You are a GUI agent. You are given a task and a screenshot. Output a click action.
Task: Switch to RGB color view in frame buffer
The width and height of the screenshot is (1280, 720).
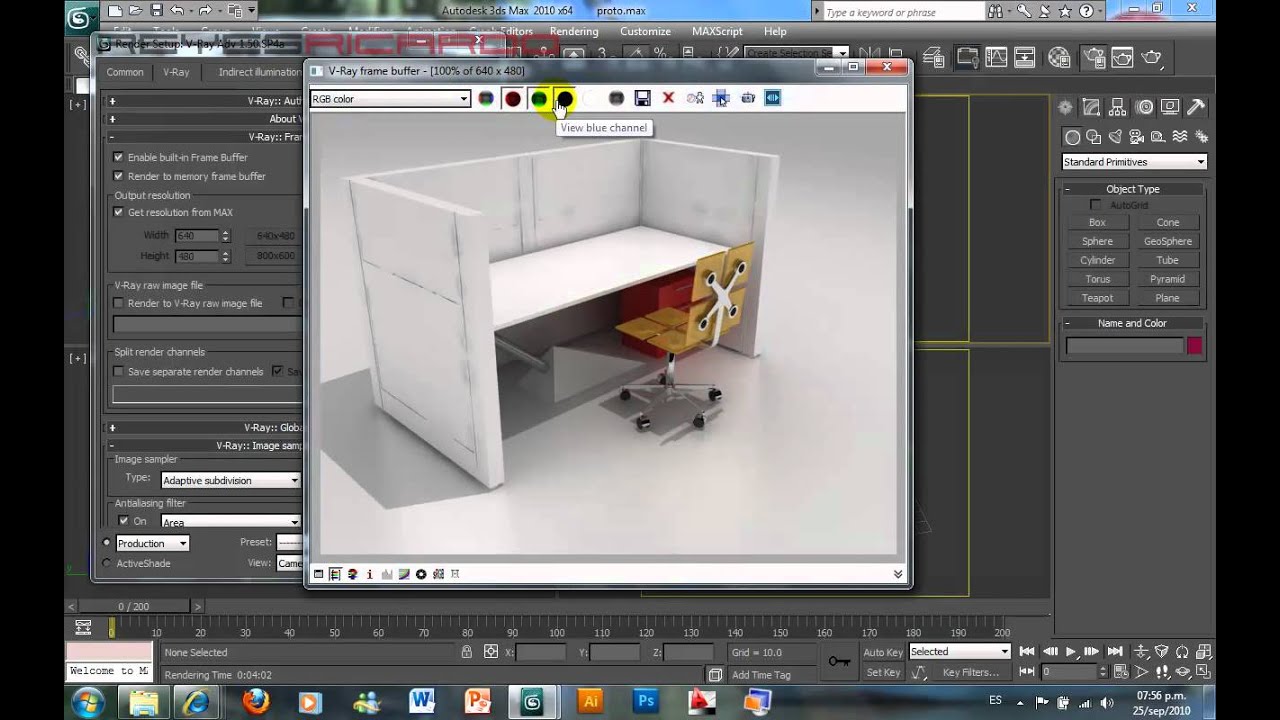[486, 98]
